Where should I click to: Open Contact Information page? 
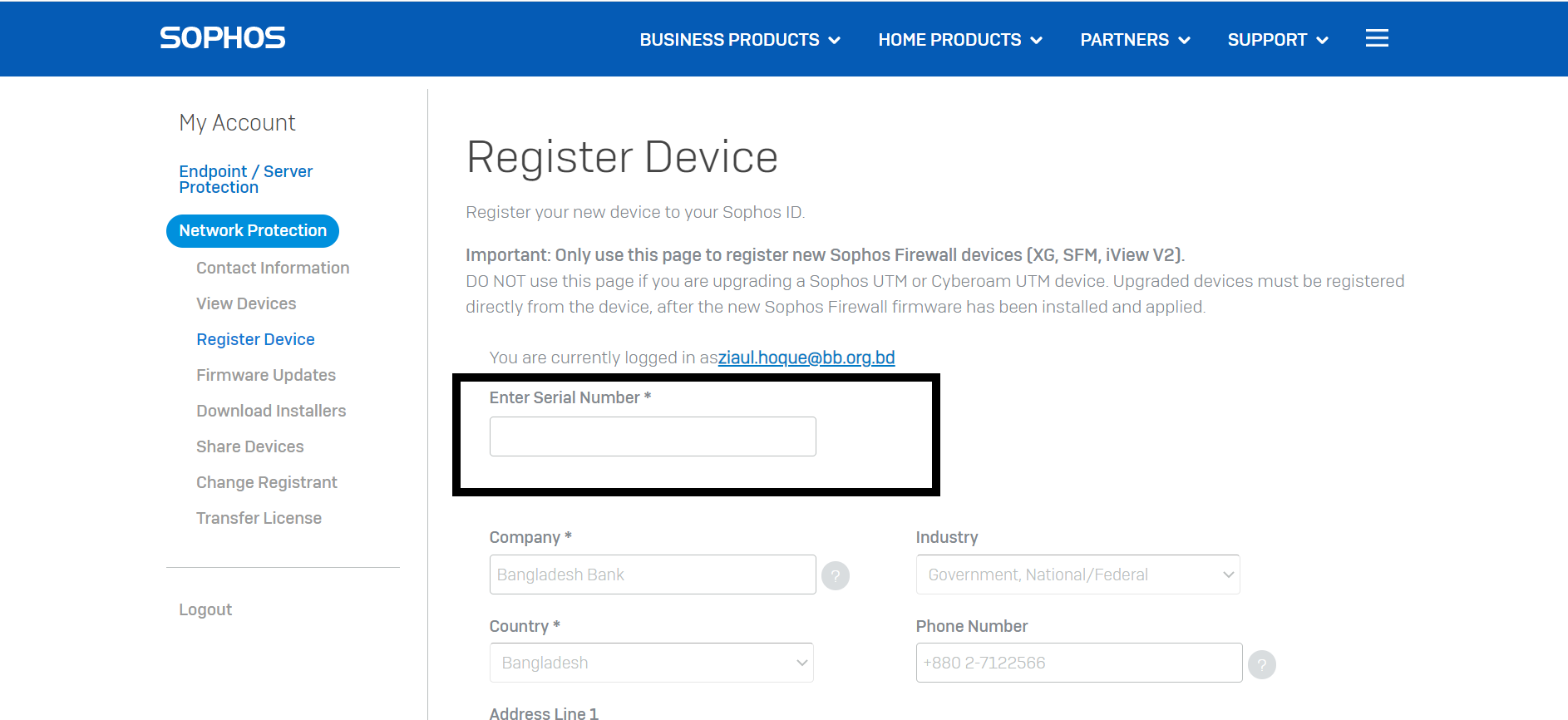273,268
